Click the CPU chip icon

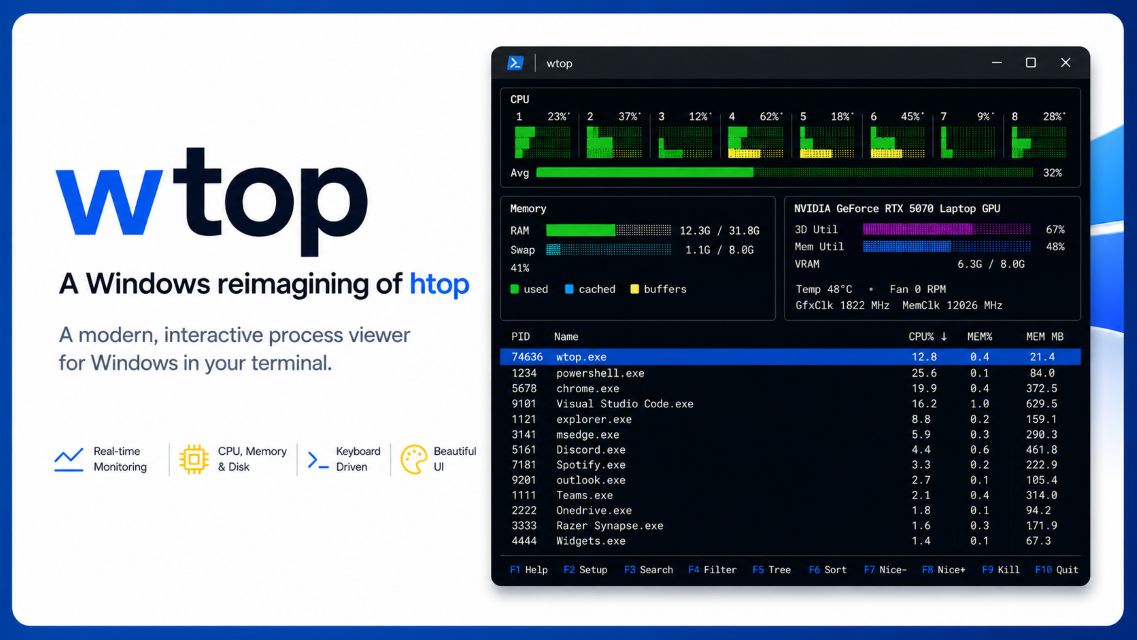(194, 459)
